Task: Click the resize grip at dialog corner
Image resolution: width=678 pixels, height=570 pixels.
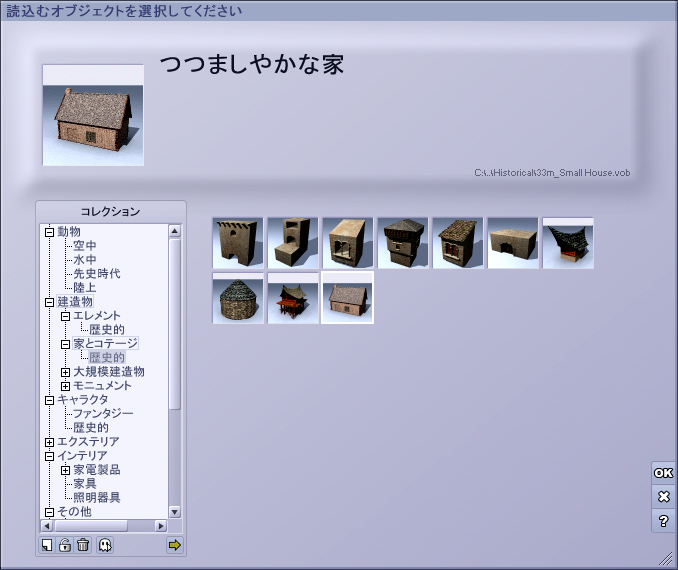Action: click(x=665, y=559)
